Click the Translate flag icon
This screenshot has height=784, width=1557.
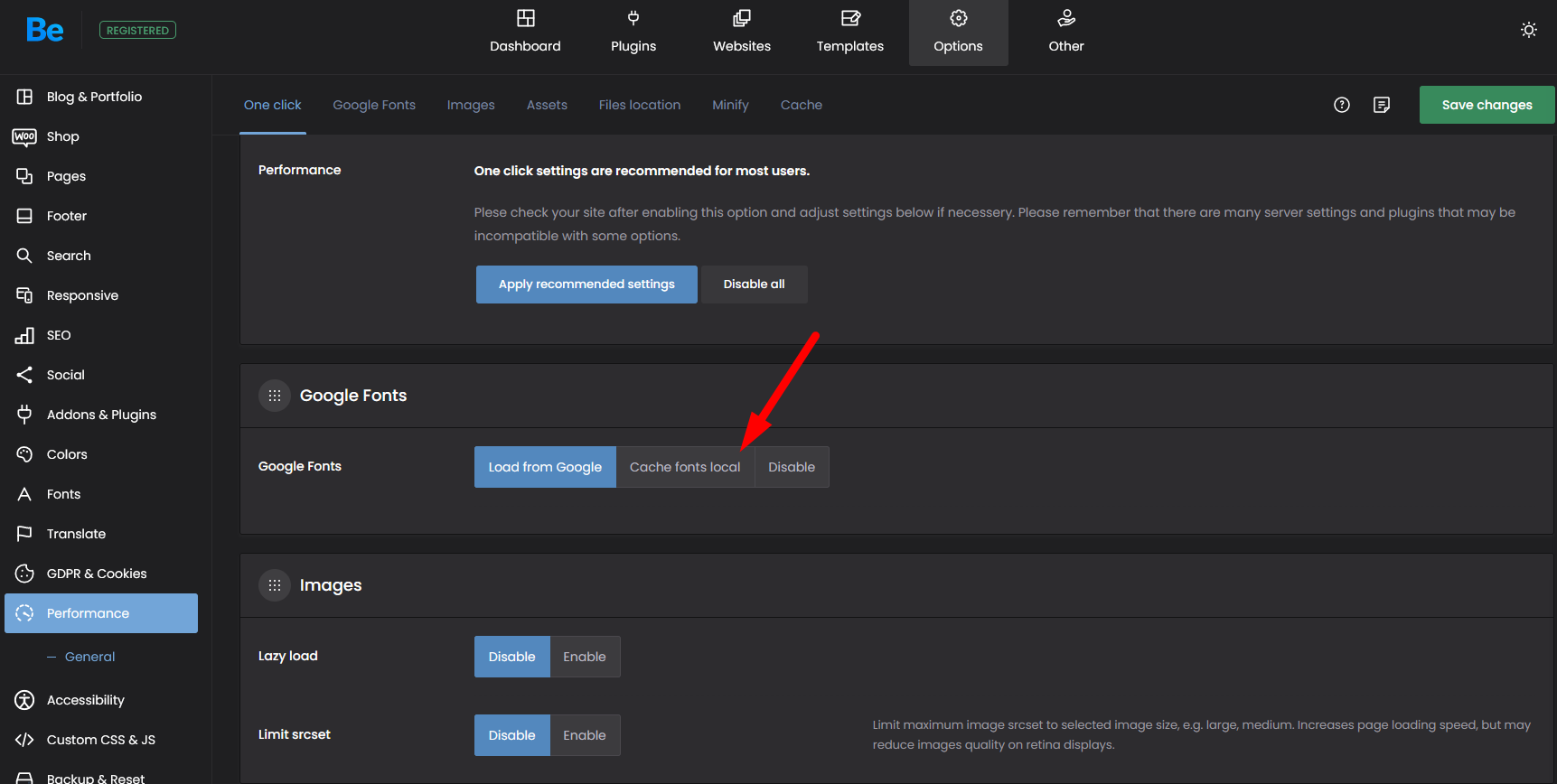[x=24, y=534]
